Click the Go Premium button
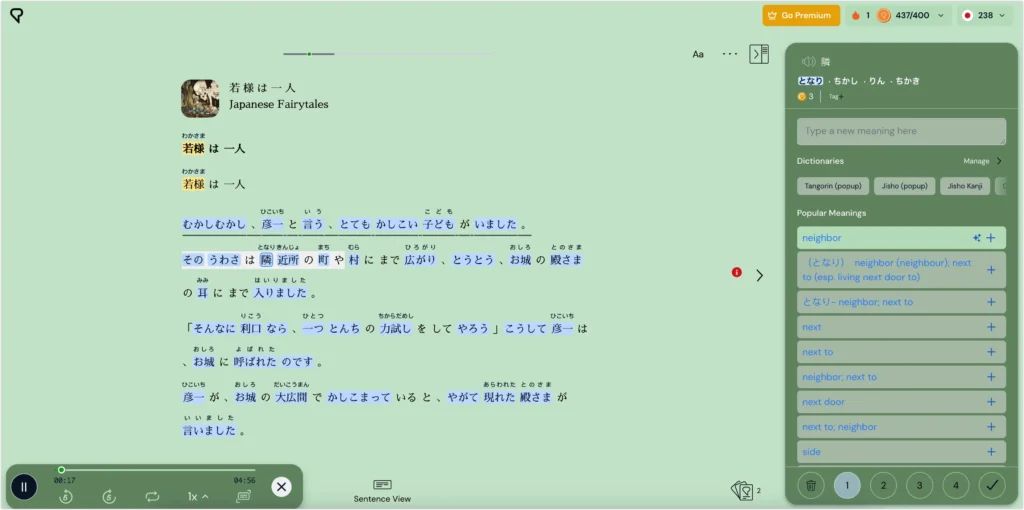Viewport: 1024px width, 510px height. [x=801, y=15]
